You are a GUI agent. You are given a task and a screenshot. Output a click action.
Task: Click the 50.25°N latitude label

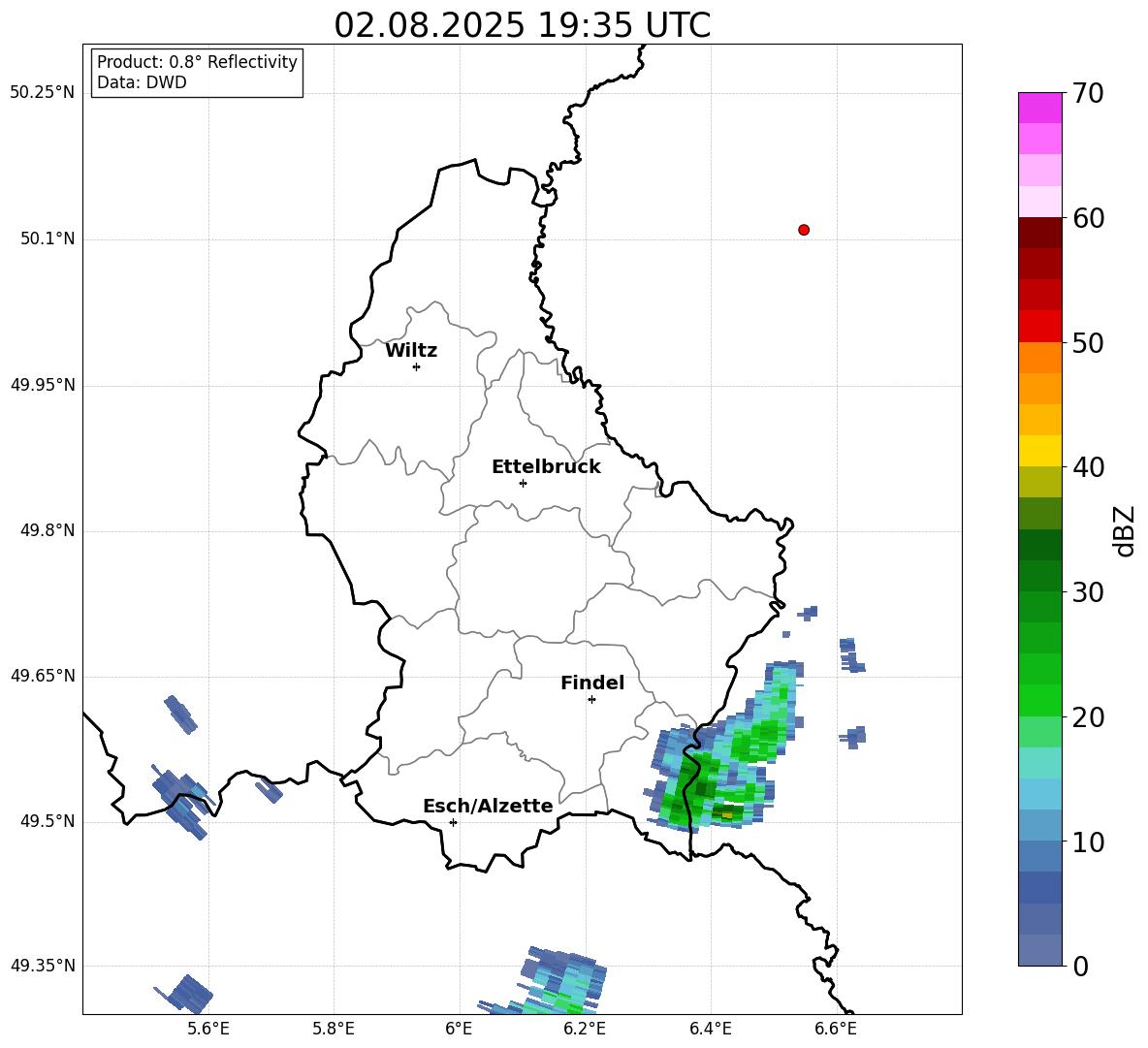click(x=43, y=93)
